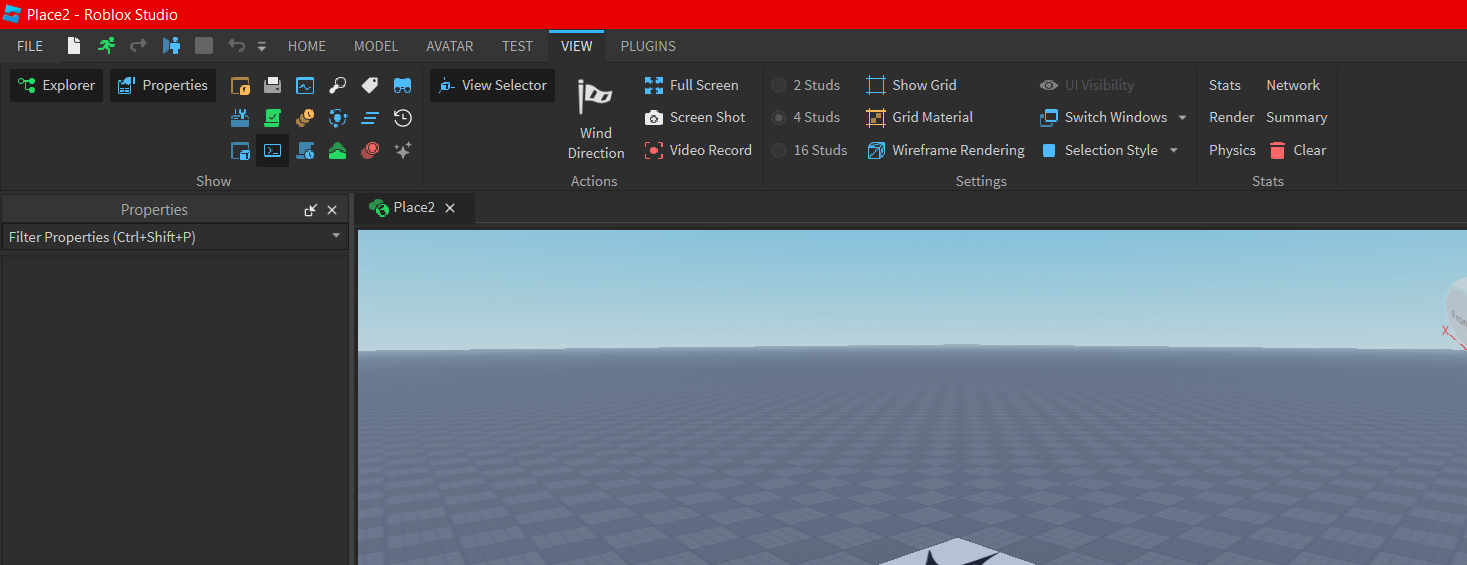Toggle the Render stats overlay
Viewport: 1467px width, 565px height.
1231,118
